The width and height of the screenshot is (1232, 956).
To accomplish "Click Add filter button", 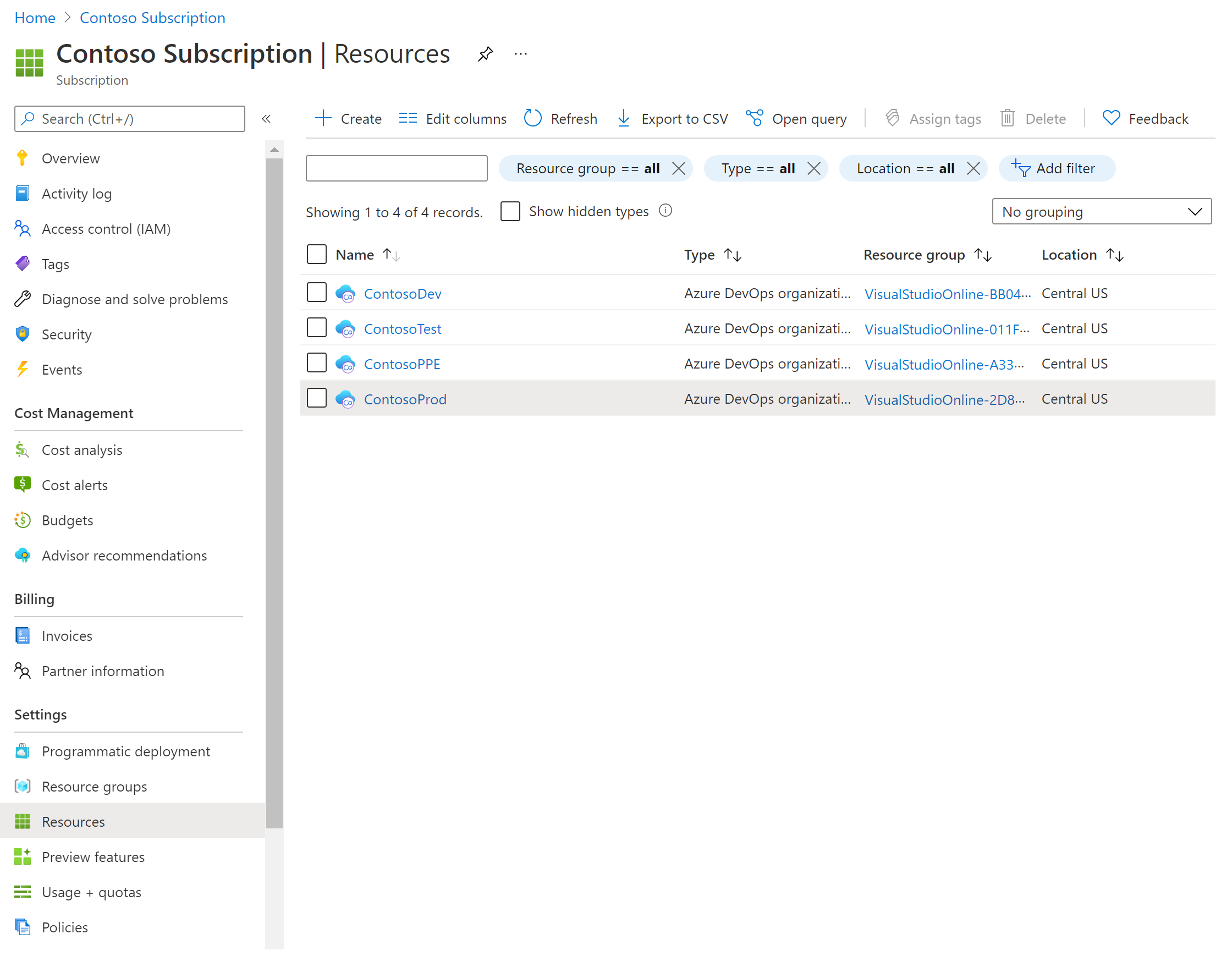I will click(1056, 168).
